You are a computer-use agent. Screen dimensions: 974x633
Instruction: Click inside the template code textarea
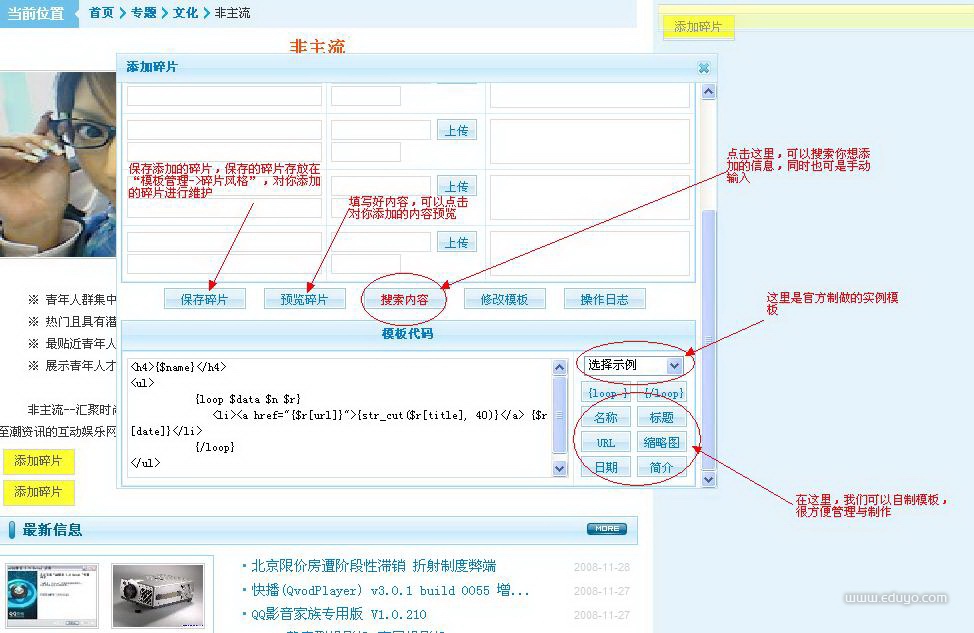(340, 418)
